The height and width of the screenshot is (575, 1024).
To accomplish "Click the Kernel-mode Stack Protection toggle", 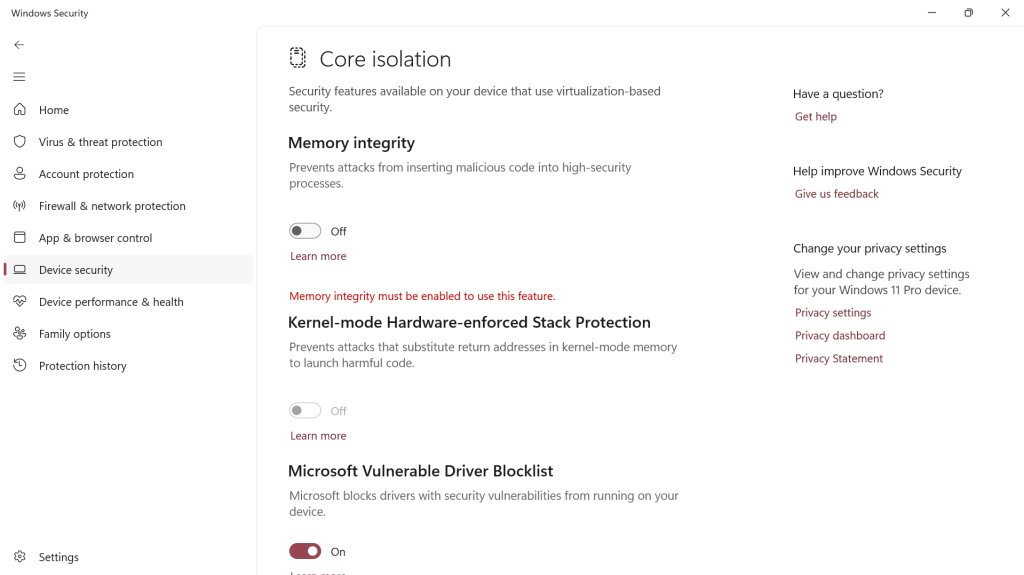I will click(x=305, y=411).
